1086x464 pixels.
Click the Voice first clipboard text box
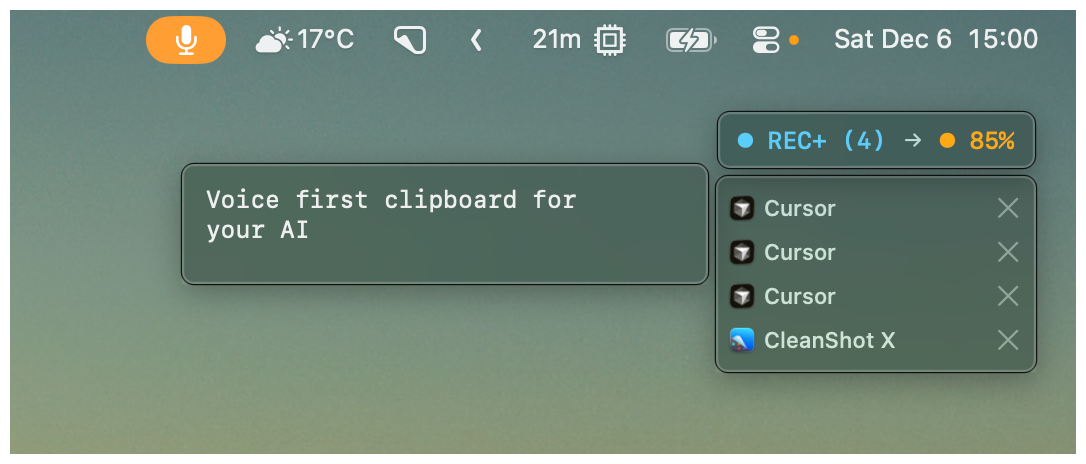click(x=445, y=224)
